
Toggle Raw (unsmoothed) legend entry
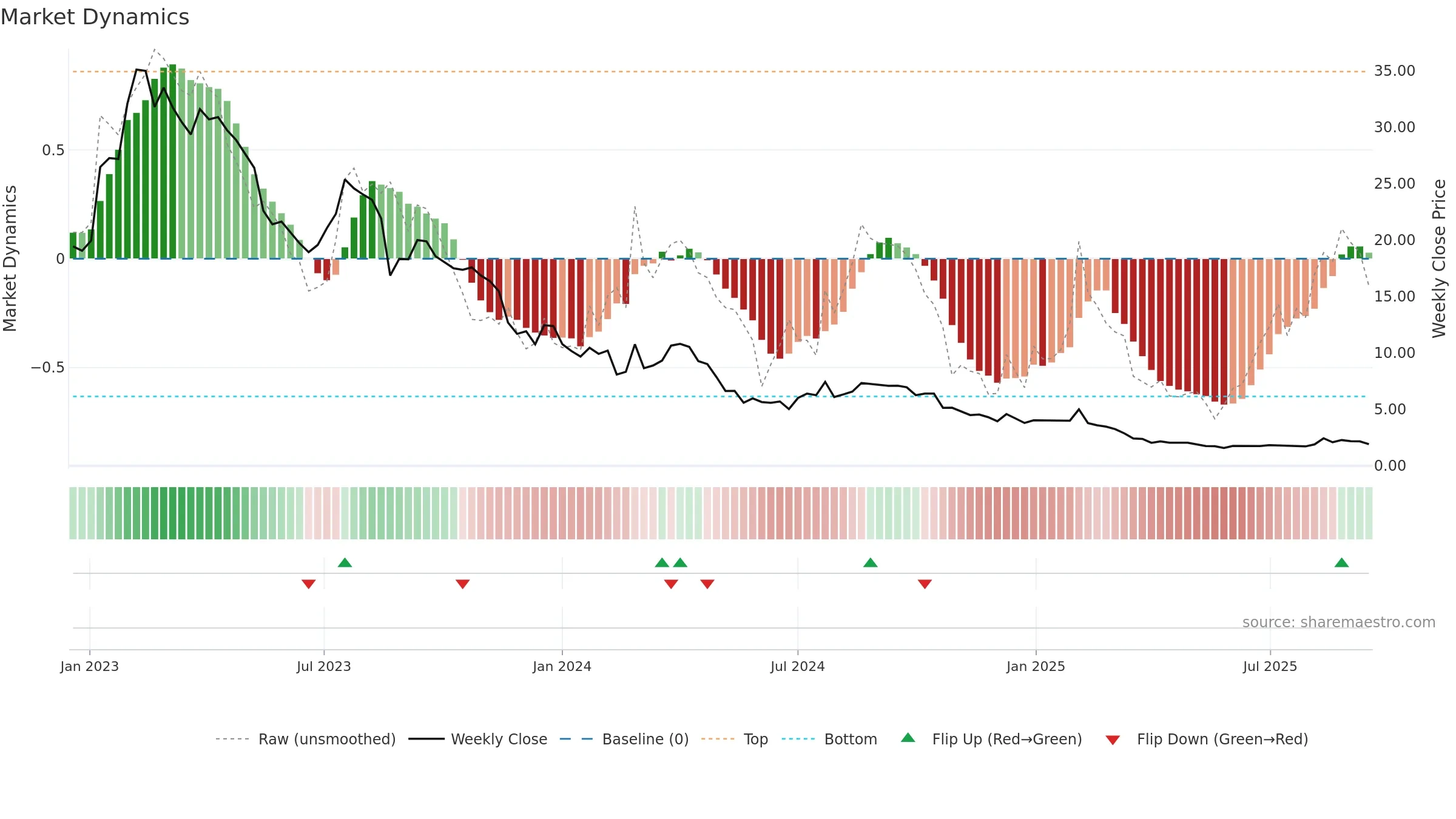click(306, 739)
